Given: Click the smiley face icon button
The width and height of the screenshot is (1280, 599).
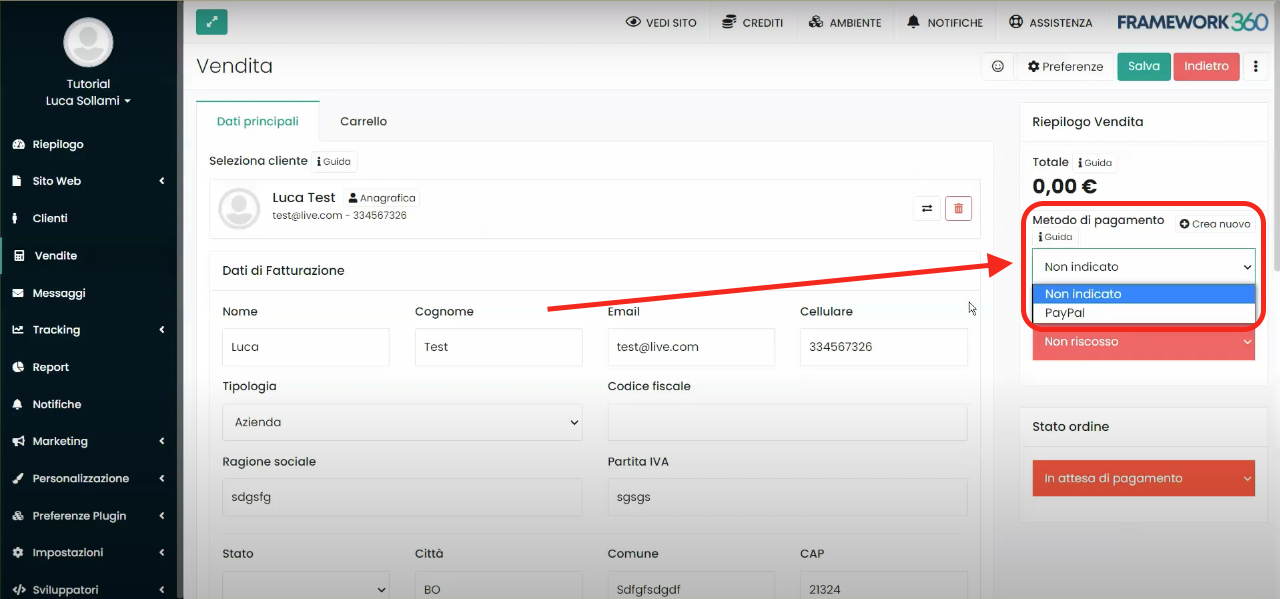Looking at the screenshot, I should coord(997,67).
